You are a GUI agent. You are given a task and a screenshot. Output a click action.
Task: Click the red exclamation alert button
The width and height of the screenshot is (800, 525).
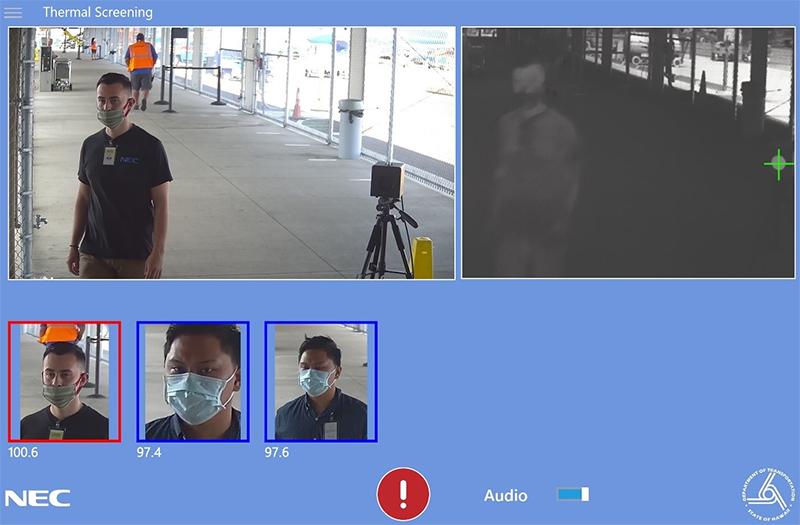pyautogui.click(x=403, y=494)
